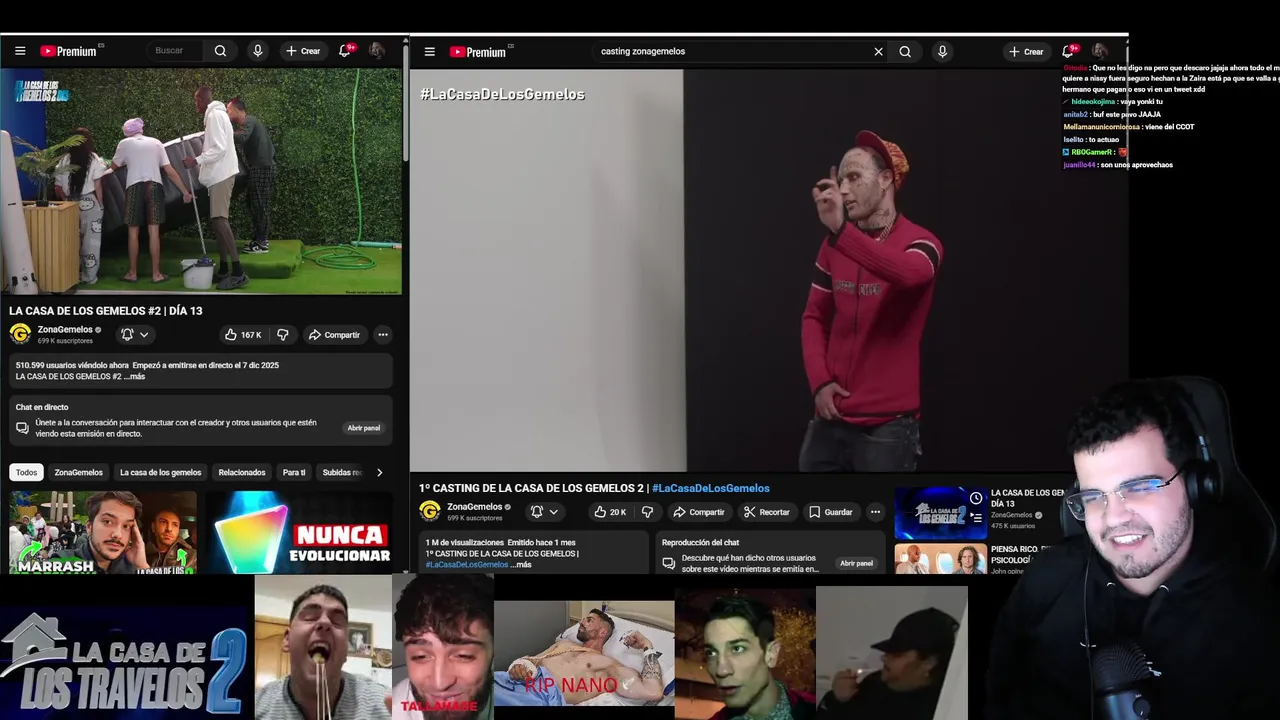Expand casting video description with '...más'
This screenshot has width=1280, height=720.
coord(521,565)
